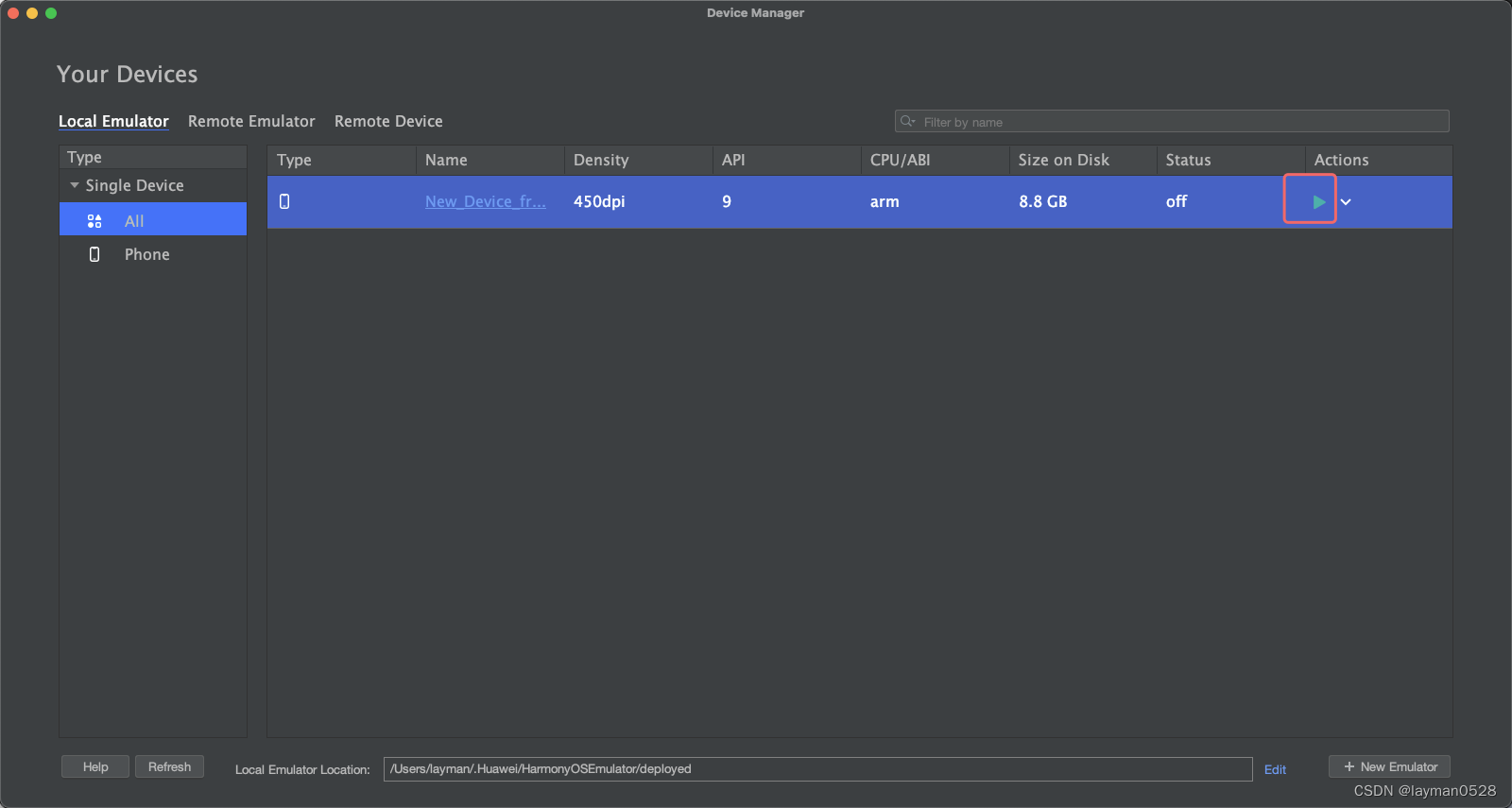Start the emulator with the green play icon
This screenshot has width=1512, height=808.
(1318, 201)
